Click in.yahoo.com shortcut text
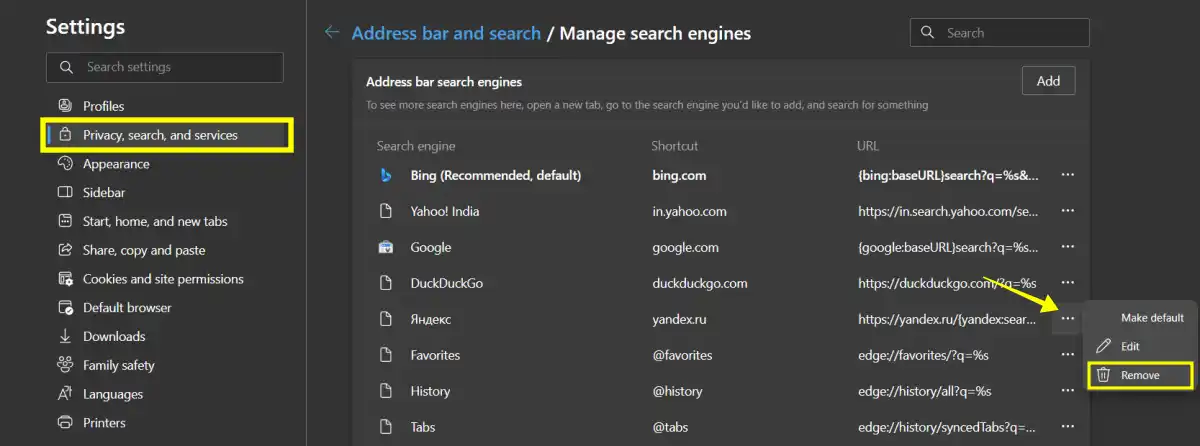Viewport: 1200px width, 446px height. (x=689, y=211)
